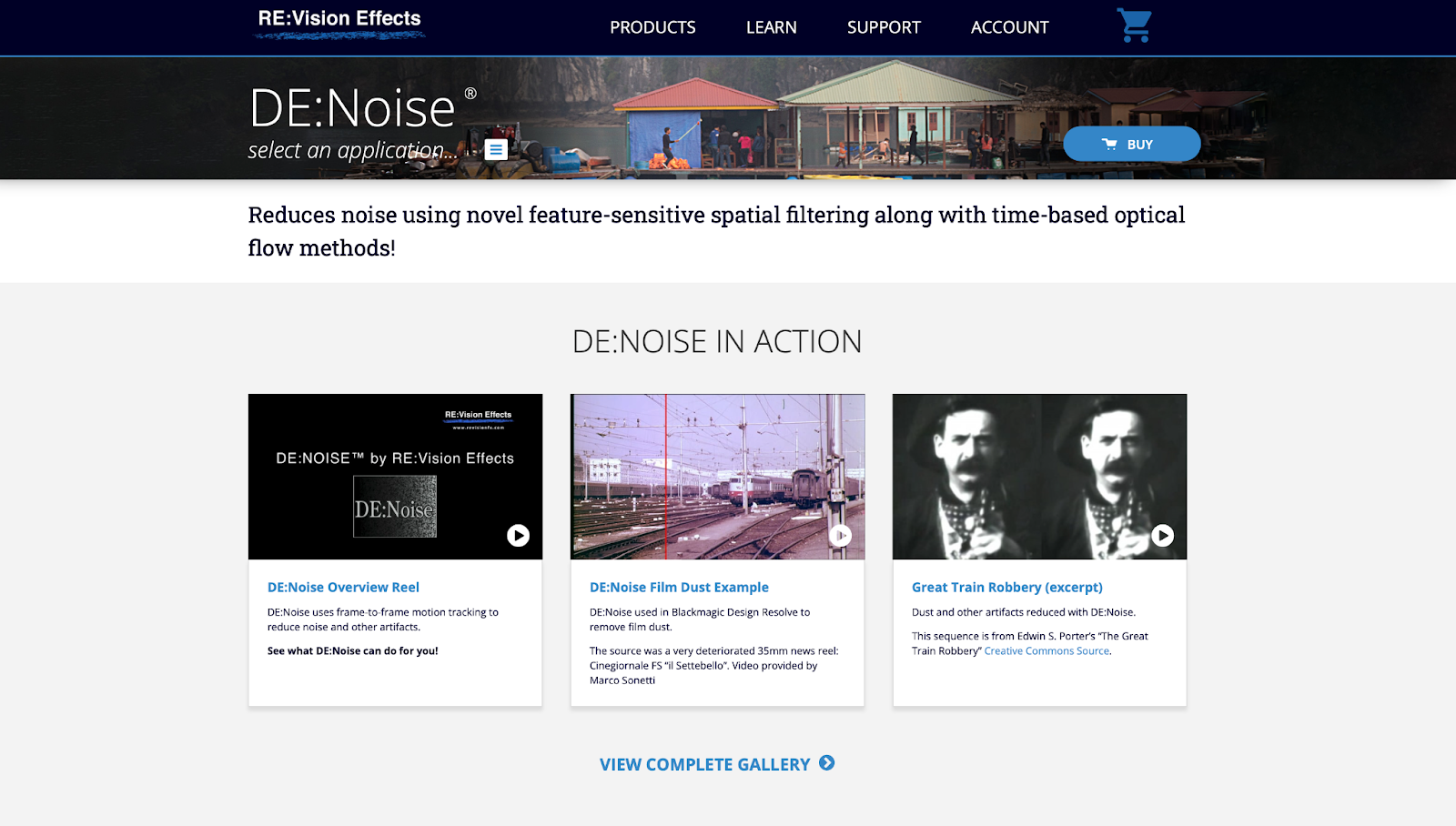This screenshot has height=826, width=1456.
Task: Follow the Creative Commons Source link
Action: 1046,651
